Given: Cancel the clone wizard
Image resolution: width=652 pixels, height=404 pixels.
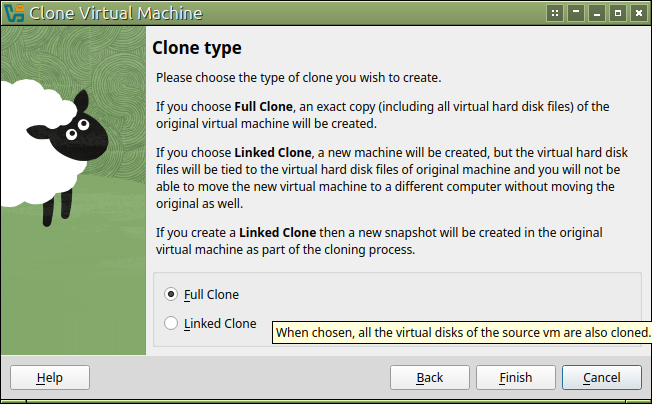Looking at the screenshot, I should [601, 377].
